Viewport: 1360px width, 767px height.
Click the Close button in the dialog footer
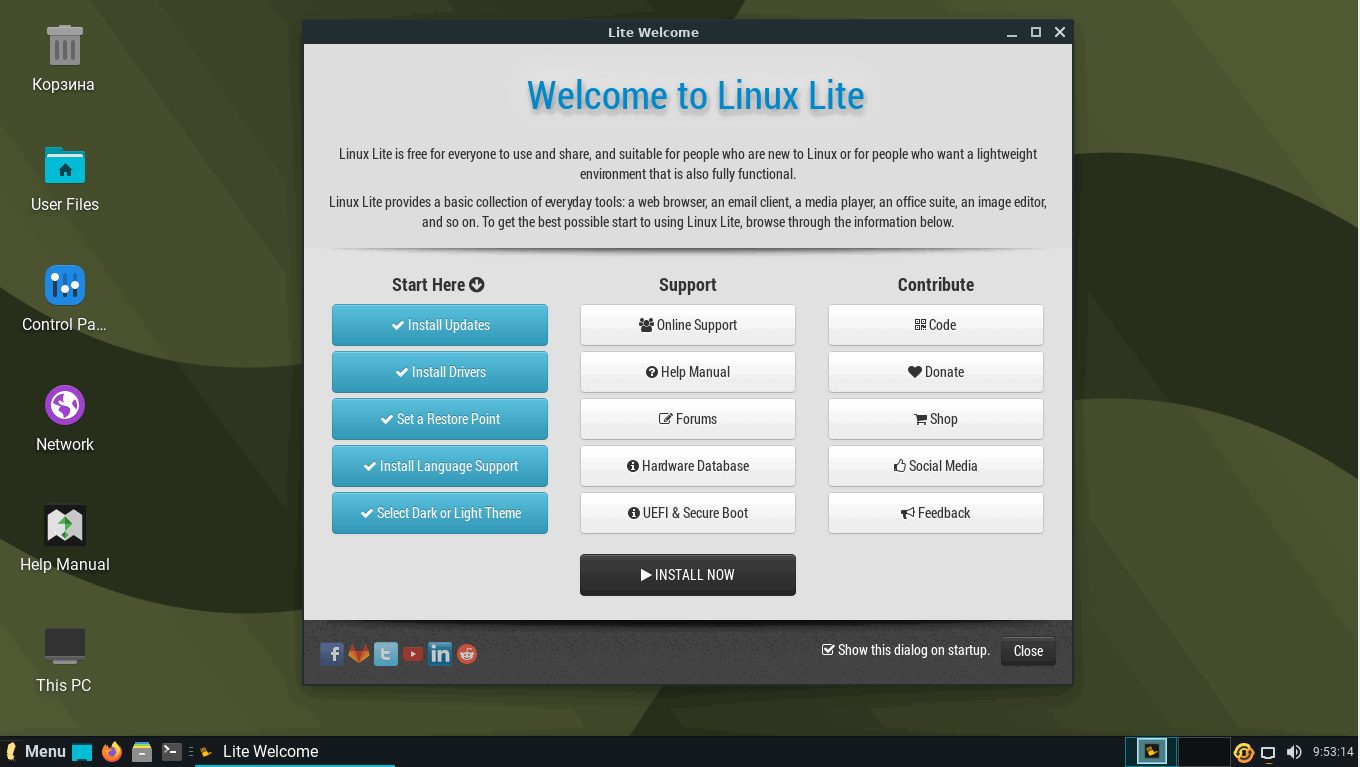tap(1028, 651)
